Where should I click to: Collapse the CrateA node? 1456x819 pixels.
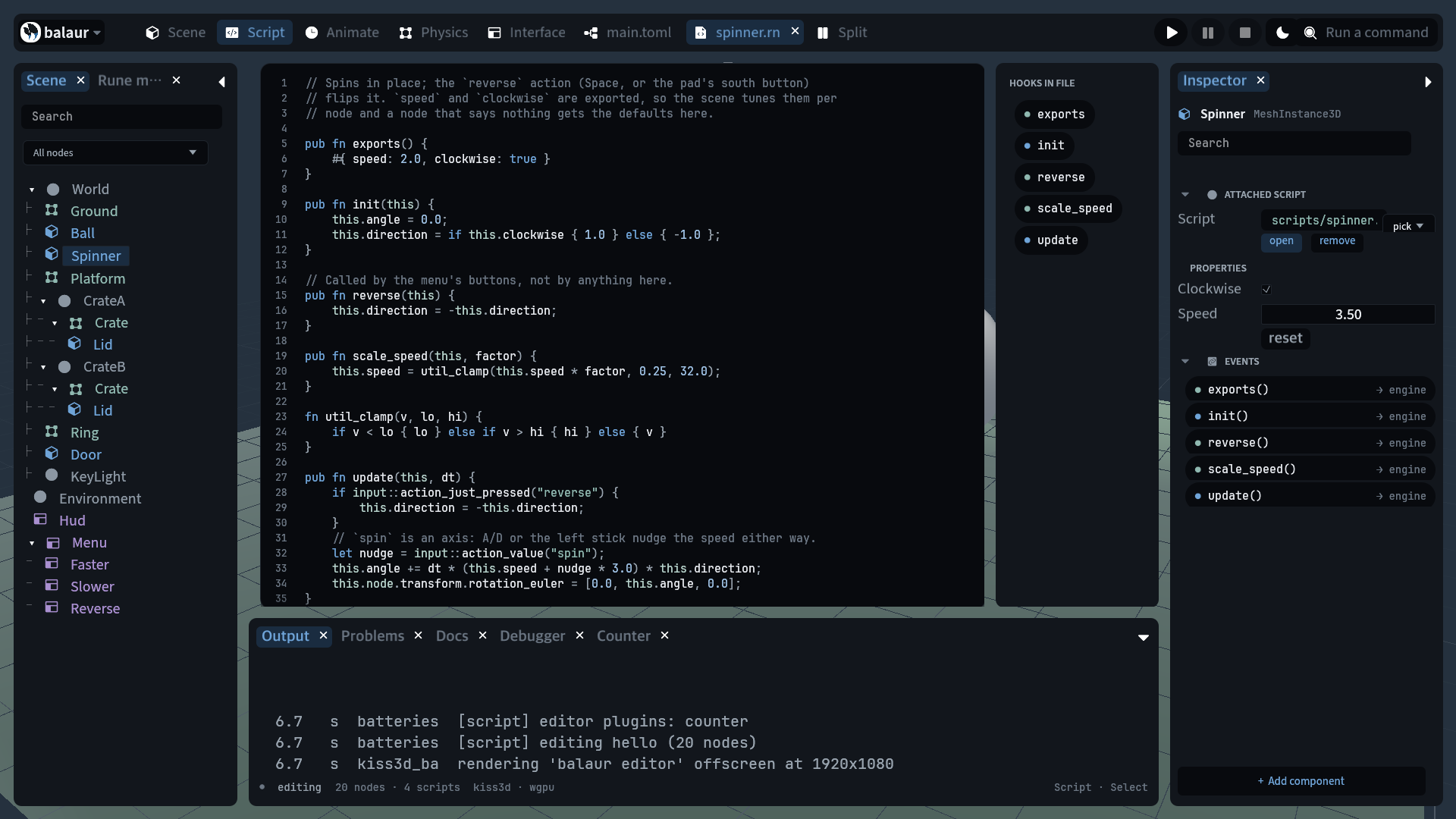click(43, 301)
